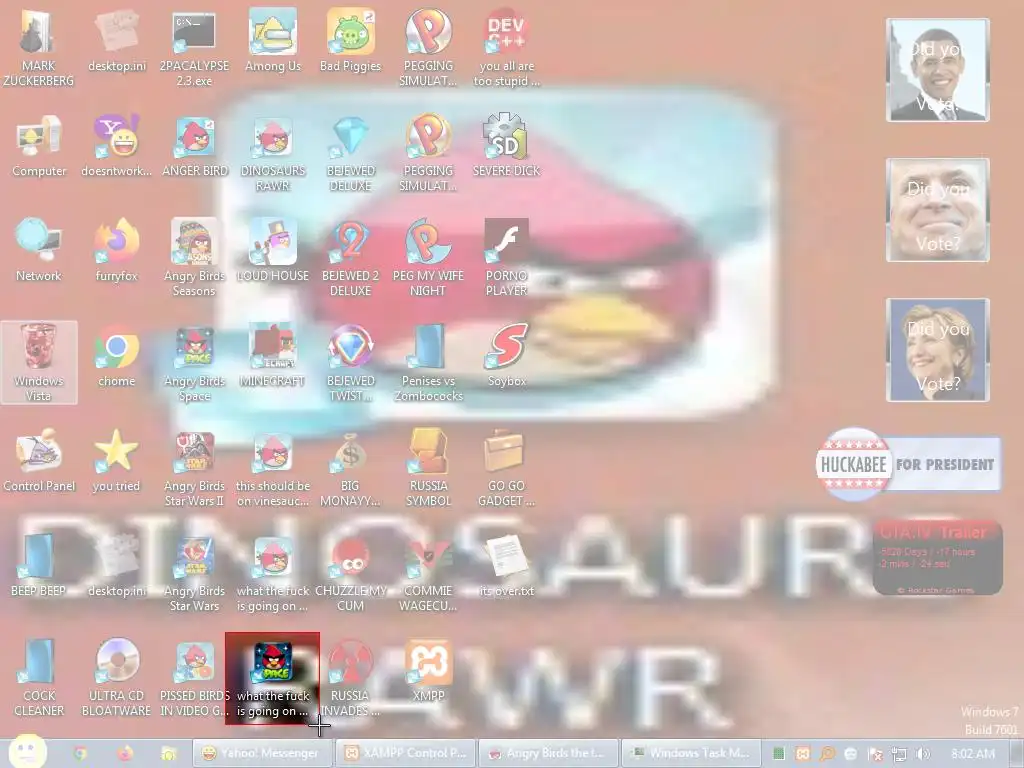Click the 'Did you Vote?' gadget showing a woman

point(938,350)
